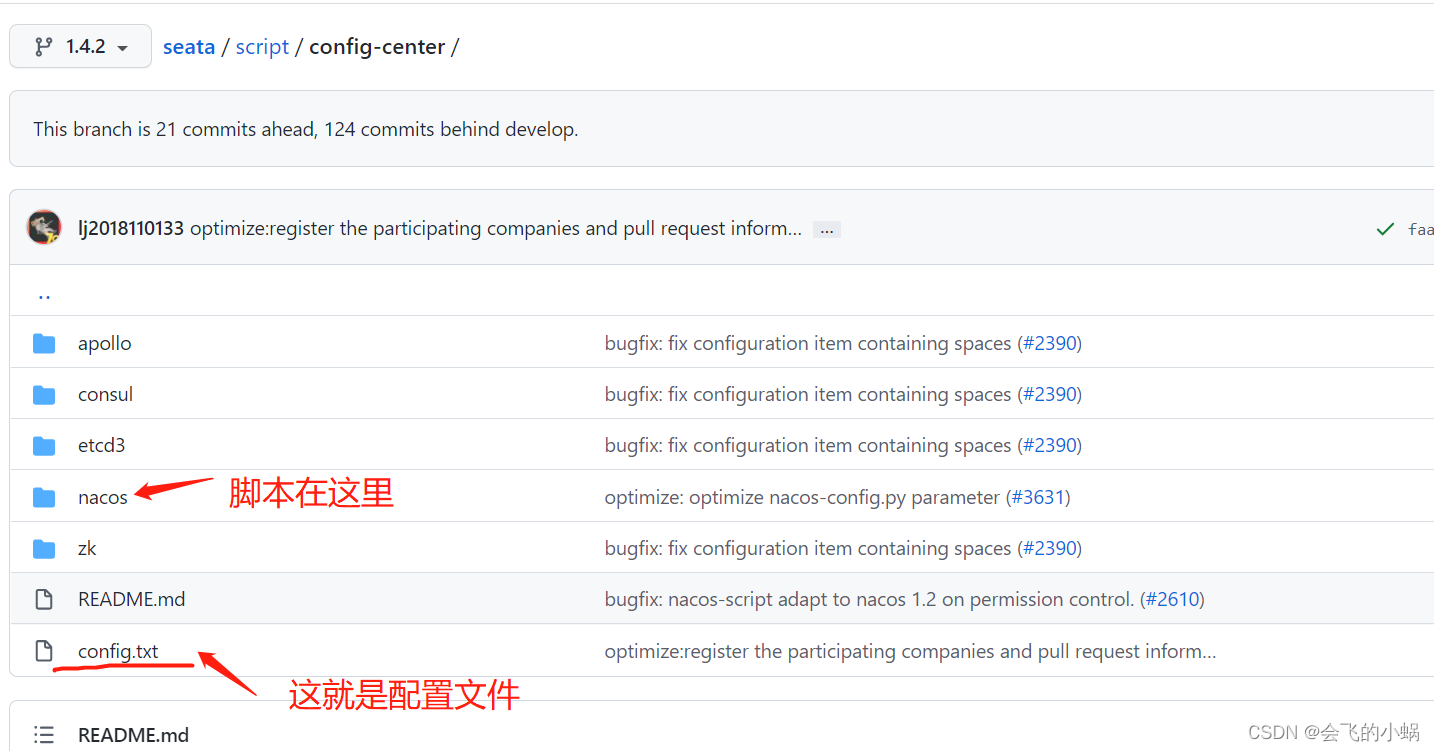The height and width of the screenshot is (751, 1434).
Task: Open lj2018110133 user avatar
Action: click(x=44, y=228)
